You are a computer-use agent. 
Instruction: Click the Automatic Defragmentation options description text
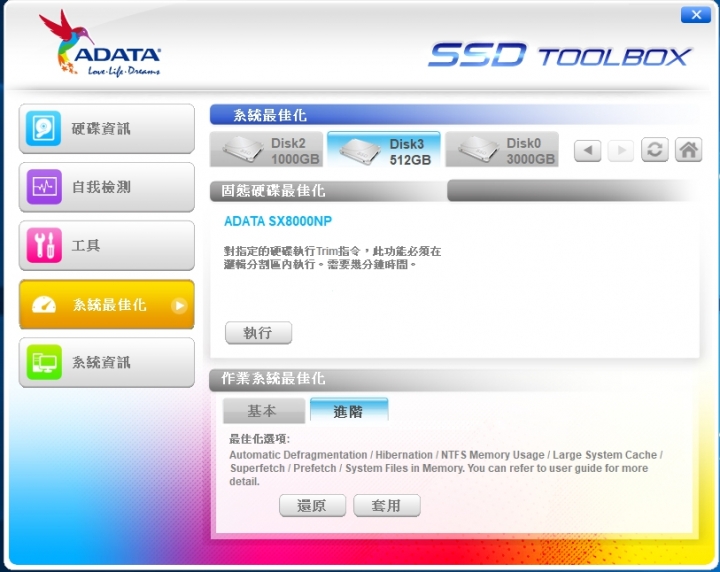tap(445, 468)
